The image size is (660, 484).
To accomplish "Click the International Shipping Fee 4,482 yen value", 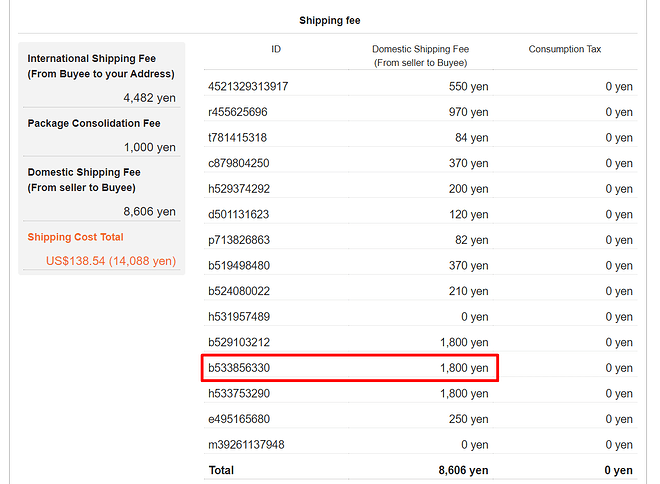I will (x=149, y=98).
